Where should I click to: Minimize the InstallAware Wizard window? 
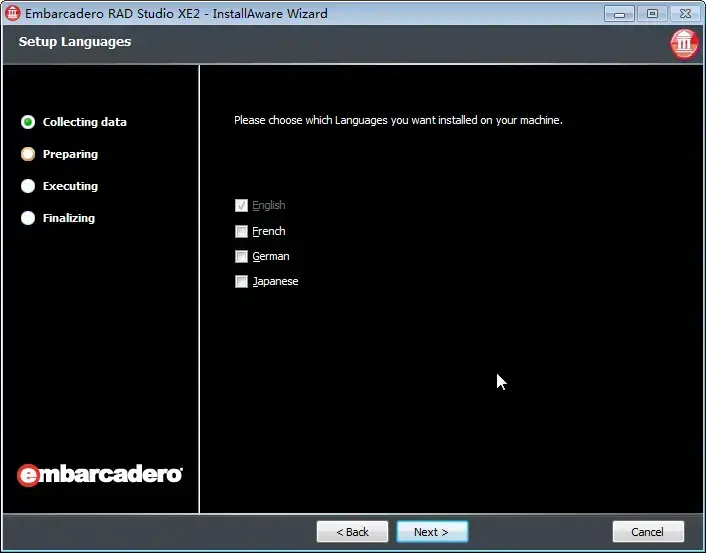(620, 14)
